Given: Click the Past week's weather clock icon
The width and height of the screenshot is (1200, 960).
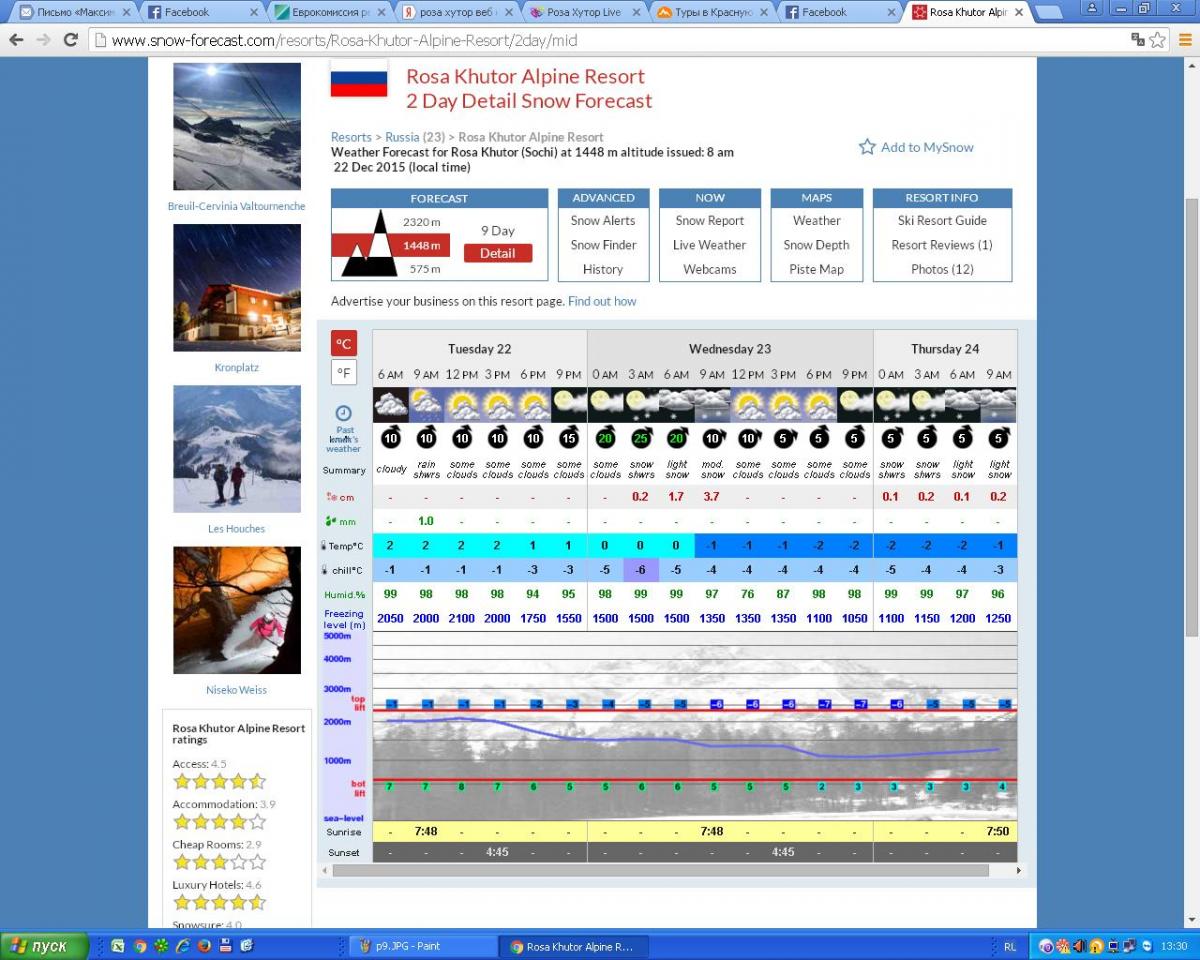Looking at the screenshot, I should pyautogui.click(x=343, y=413).
